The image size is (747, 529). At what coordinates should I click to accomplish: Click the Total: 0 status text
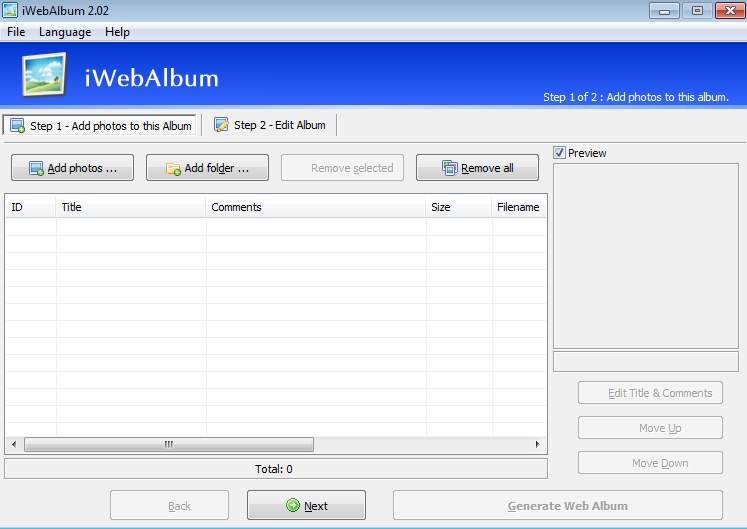(x=274, y=469)
